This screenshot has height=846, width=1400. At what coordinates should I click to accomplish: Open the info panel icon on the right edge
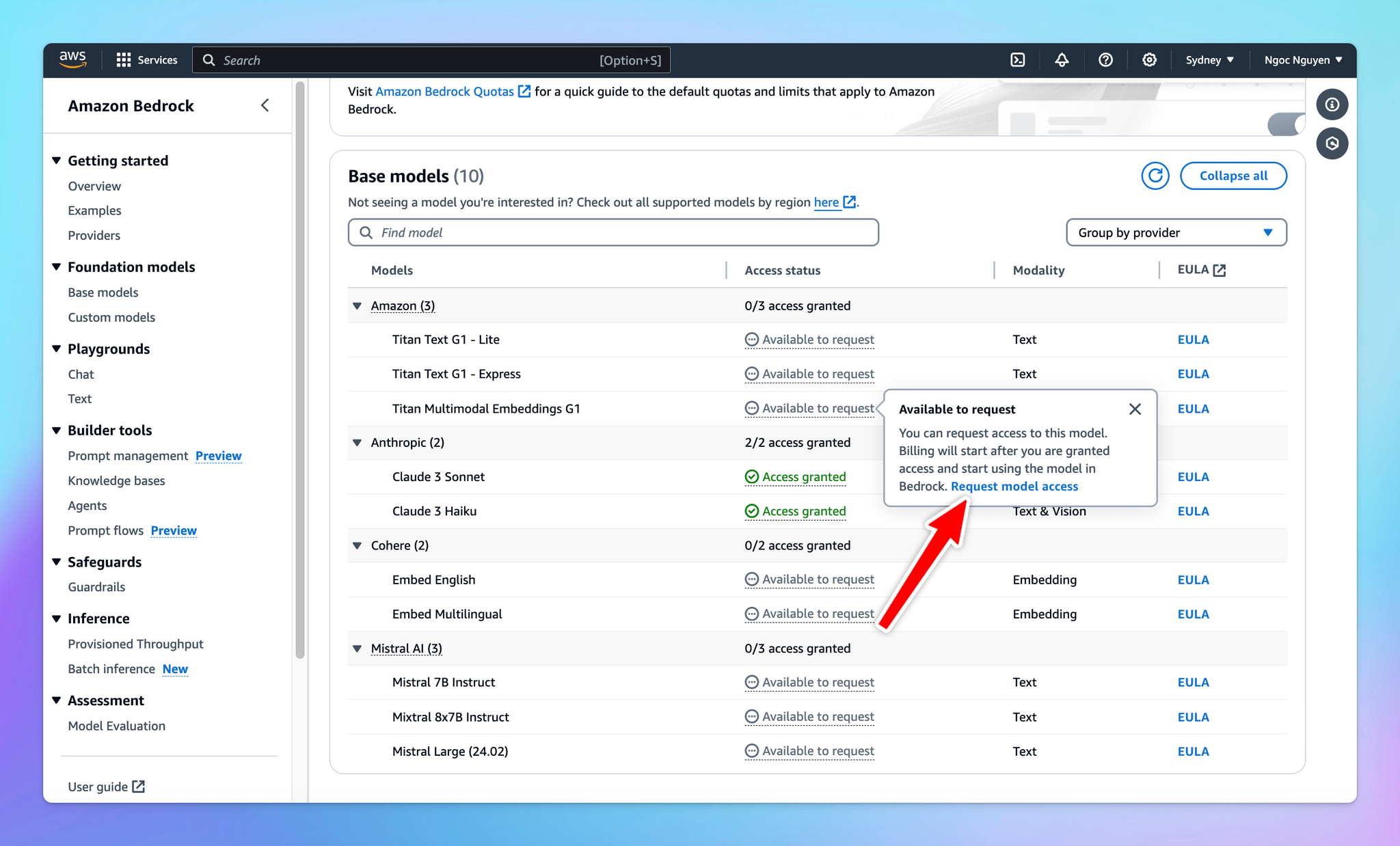[1332, 105]
